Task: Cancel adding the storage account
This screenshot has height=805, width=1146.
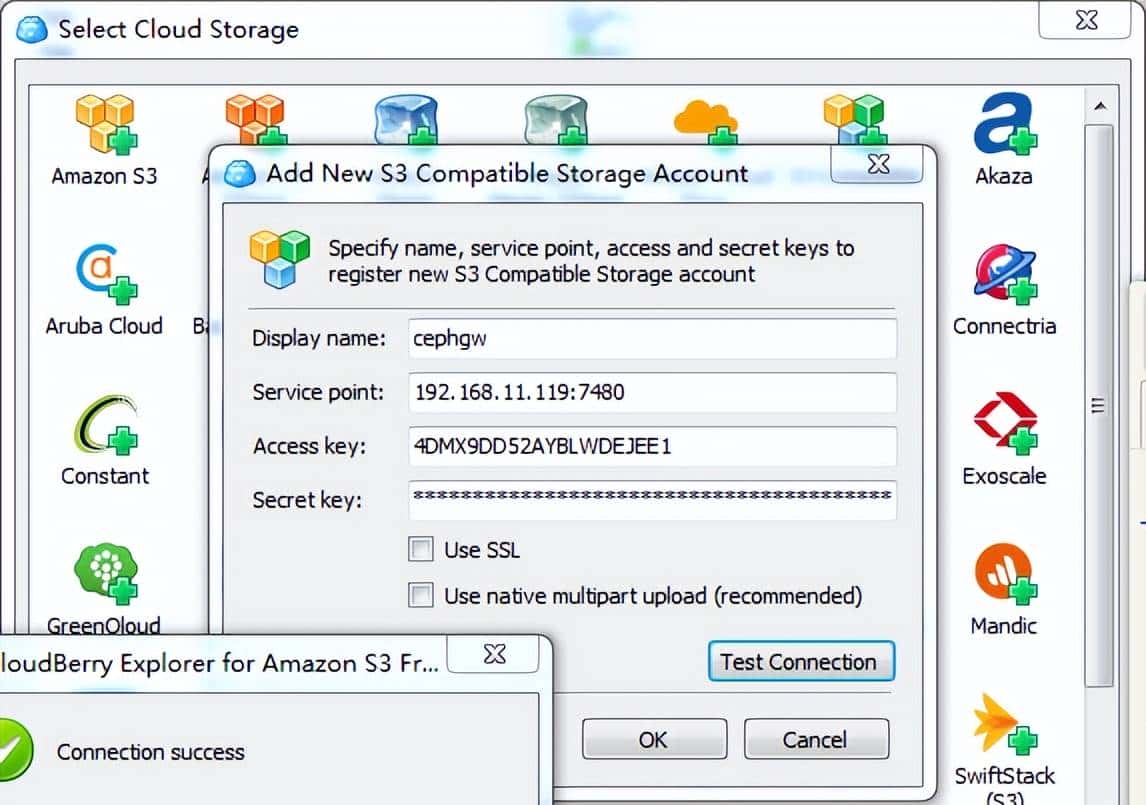Action: pyautogui.click(x=816, y=739)
